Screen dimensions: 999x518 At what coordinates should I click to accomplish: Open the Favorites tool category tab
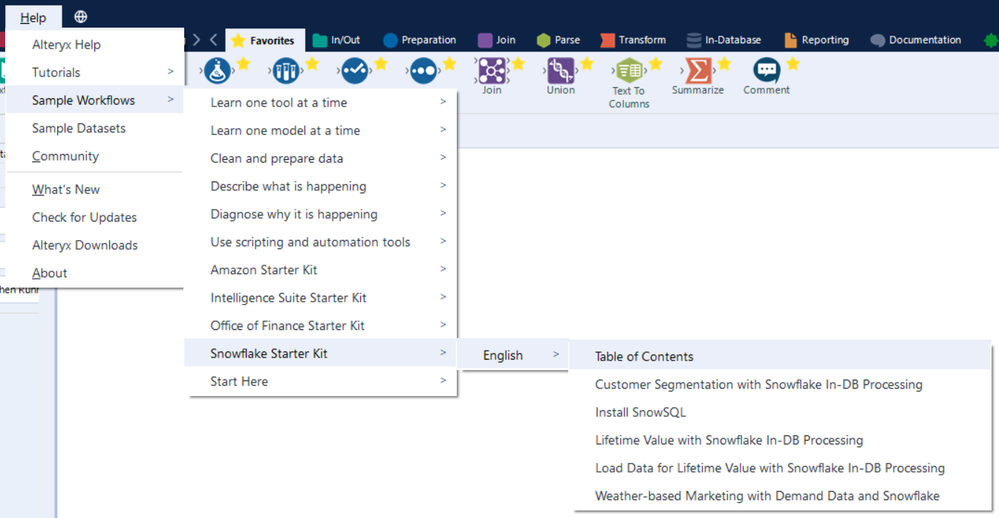(x=265, y=40)
